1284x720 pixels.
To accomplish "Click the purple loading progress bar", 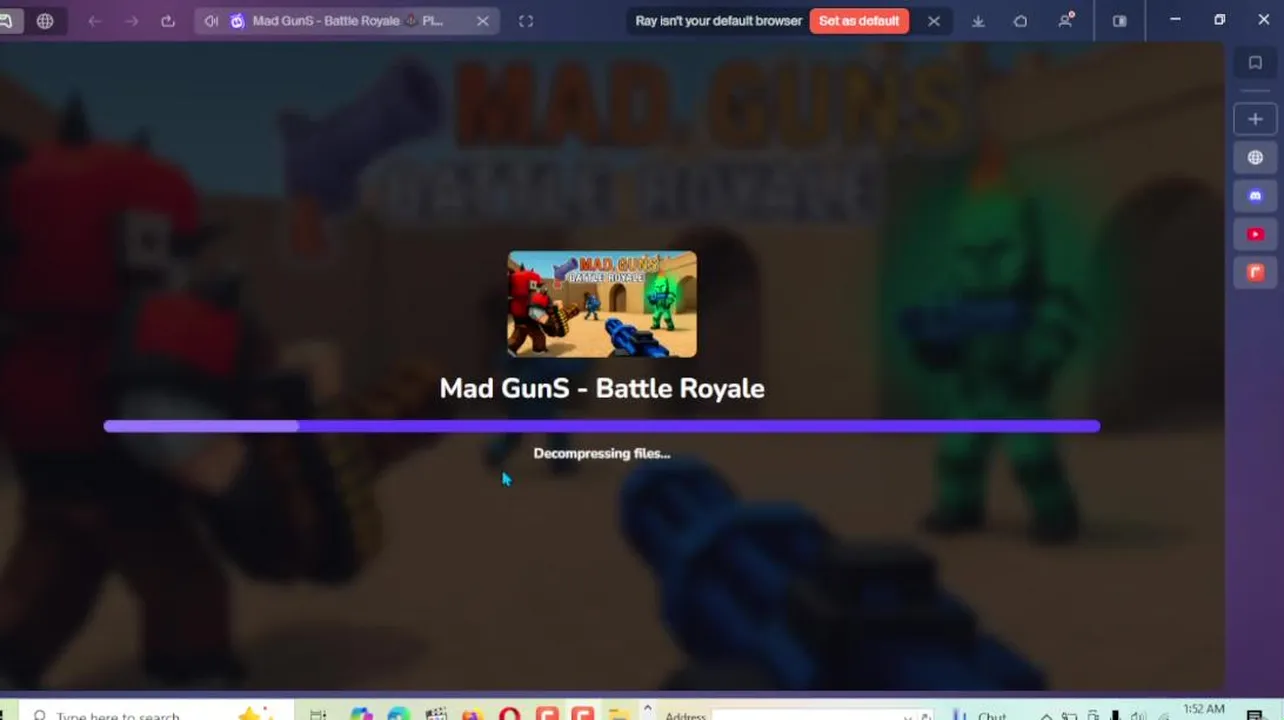I will point(602,426).
